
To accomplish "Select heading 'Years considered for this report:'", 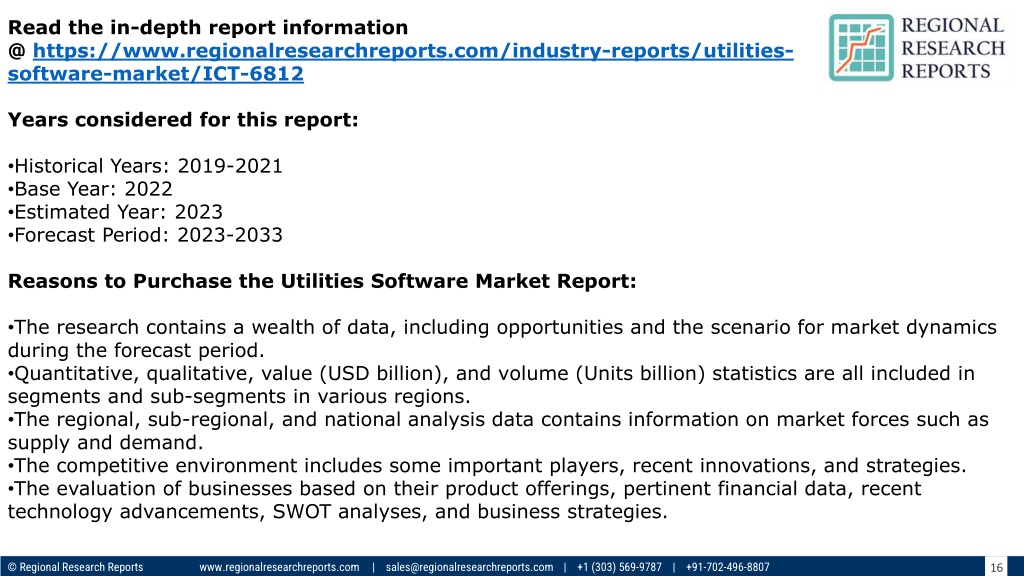I will 183,120.
